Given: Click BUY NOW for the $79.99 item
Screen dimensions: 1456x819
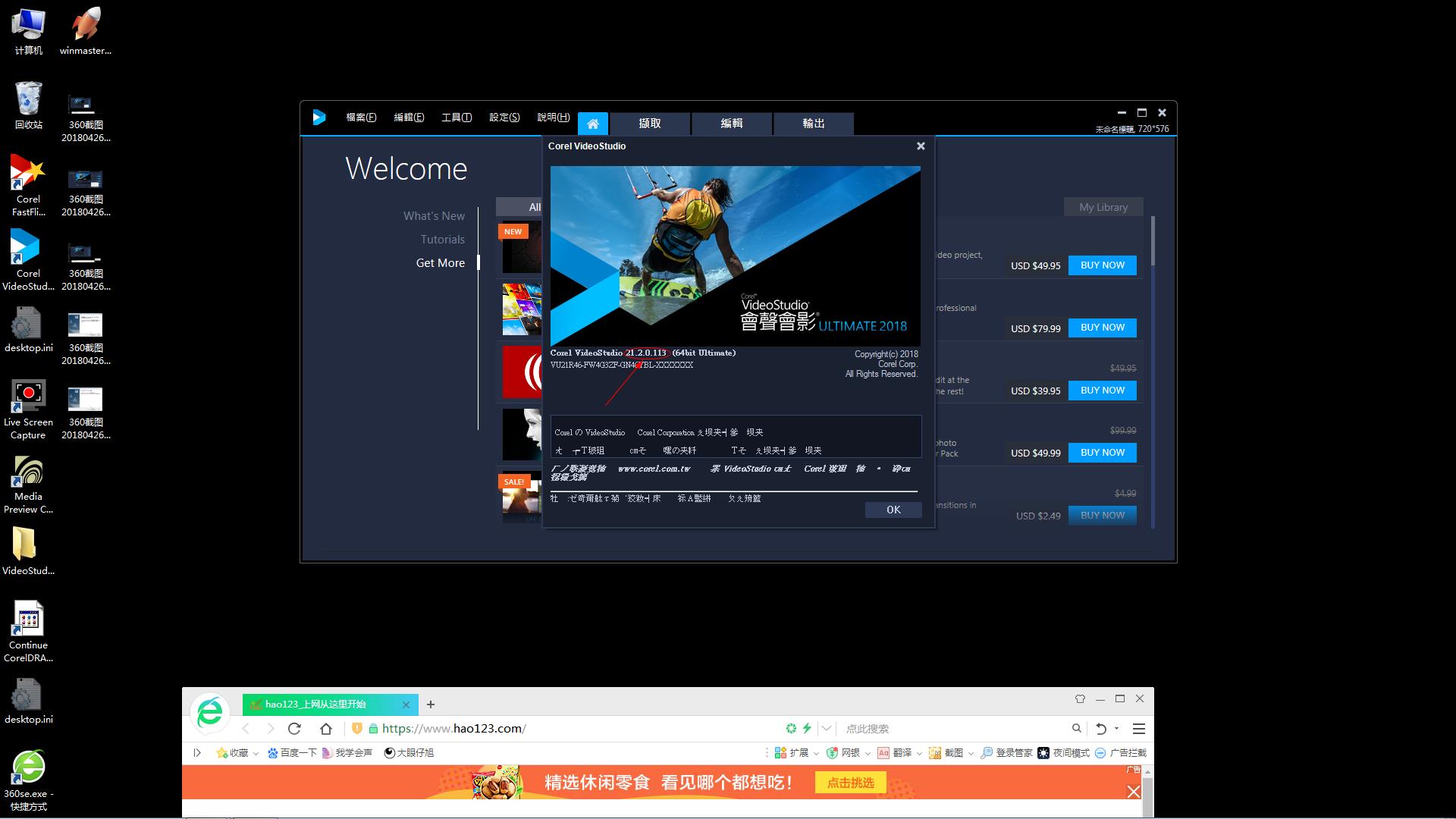Looking at the screenshot, I should 1103,328.
